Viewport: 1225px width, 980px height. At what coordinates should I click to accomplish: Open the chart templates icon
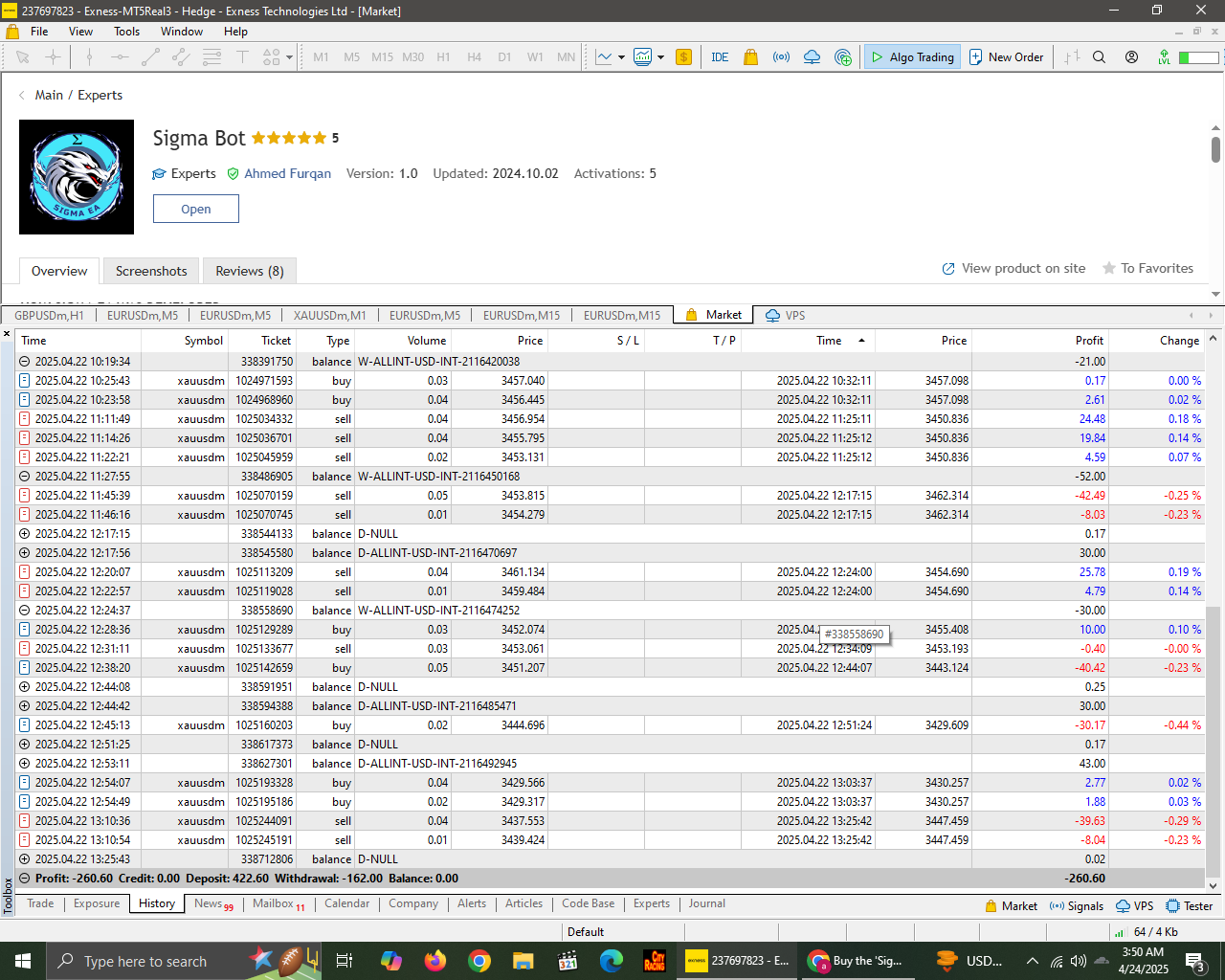(643, 57)
